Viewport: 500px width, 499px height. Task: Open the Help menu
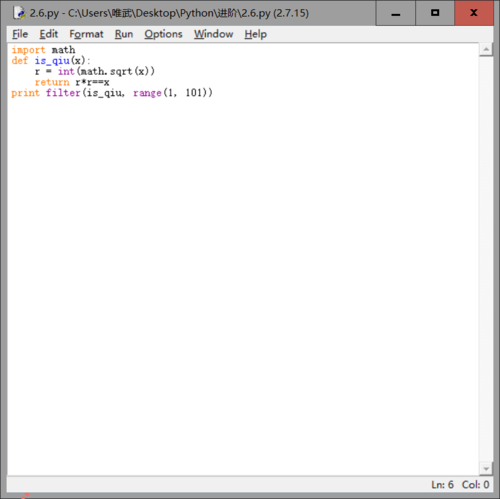(256, 34)
